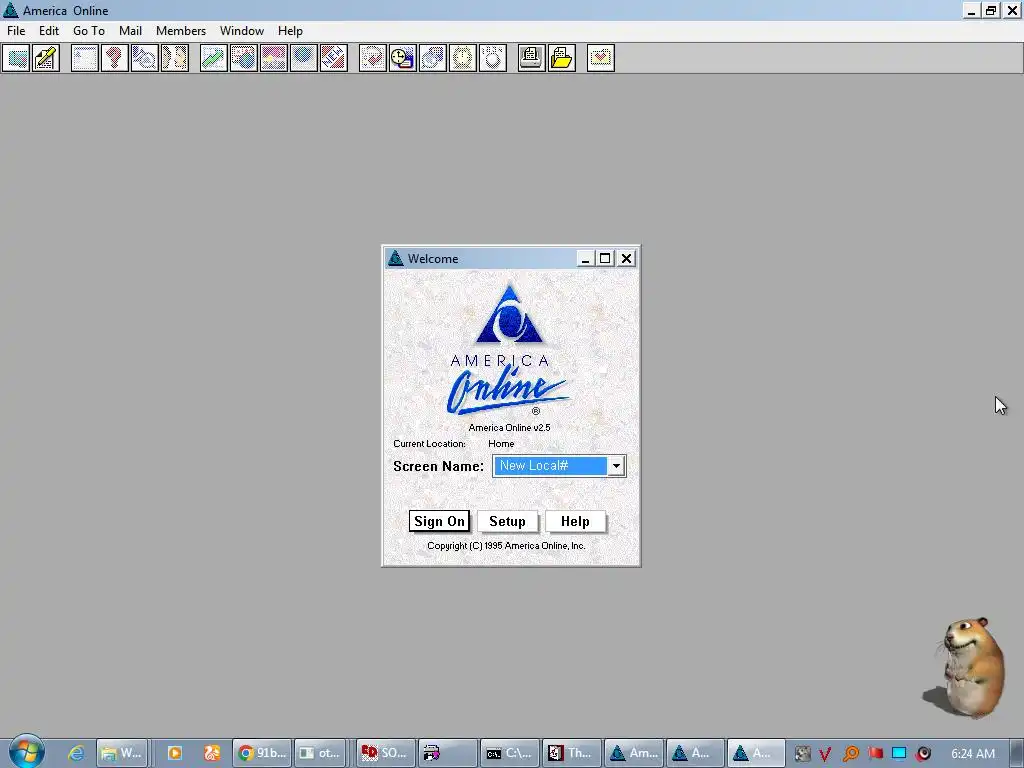Screen dimensions: 1024x768
Task: Click the Welcome window AOL system icon
Action: pos(395,259)
